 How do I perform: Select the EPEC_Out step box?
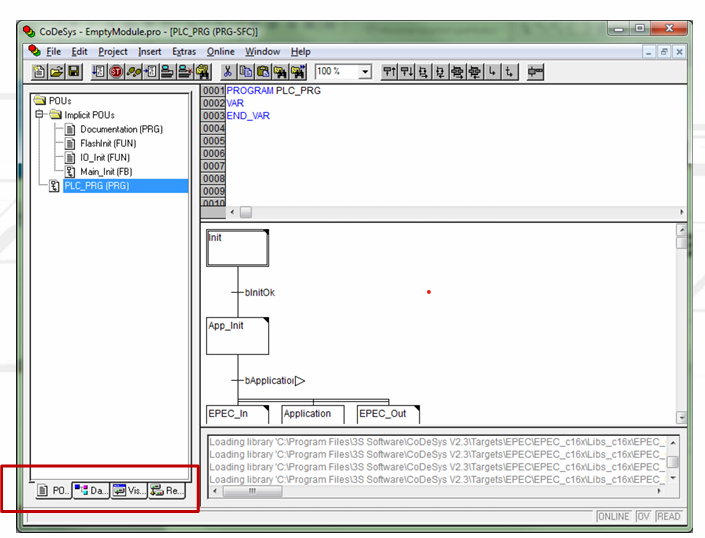388,414
